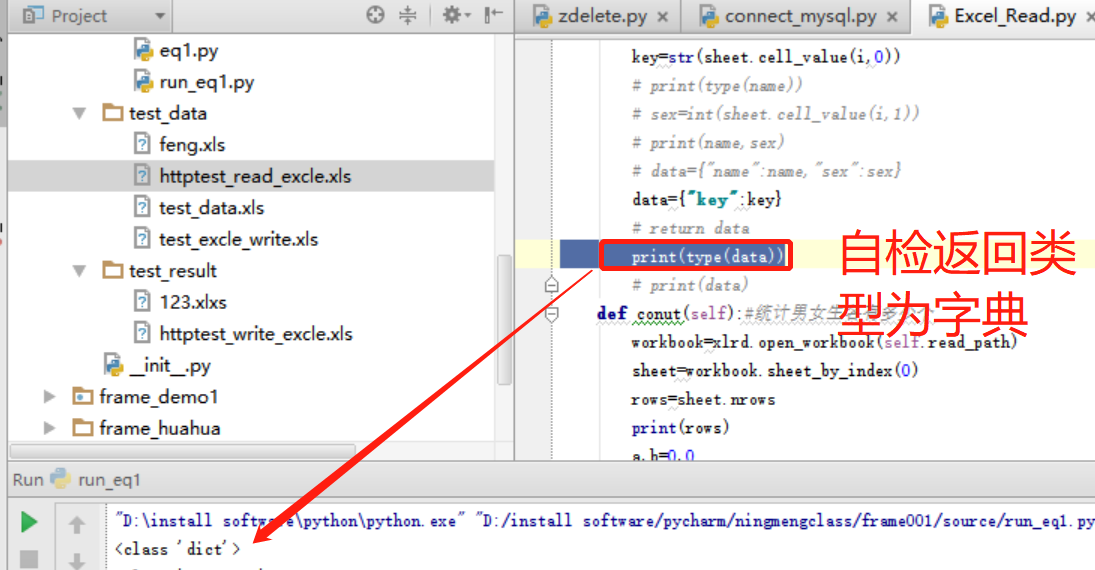Select run_eq1.py in the project tree

[x=206, y=82]
